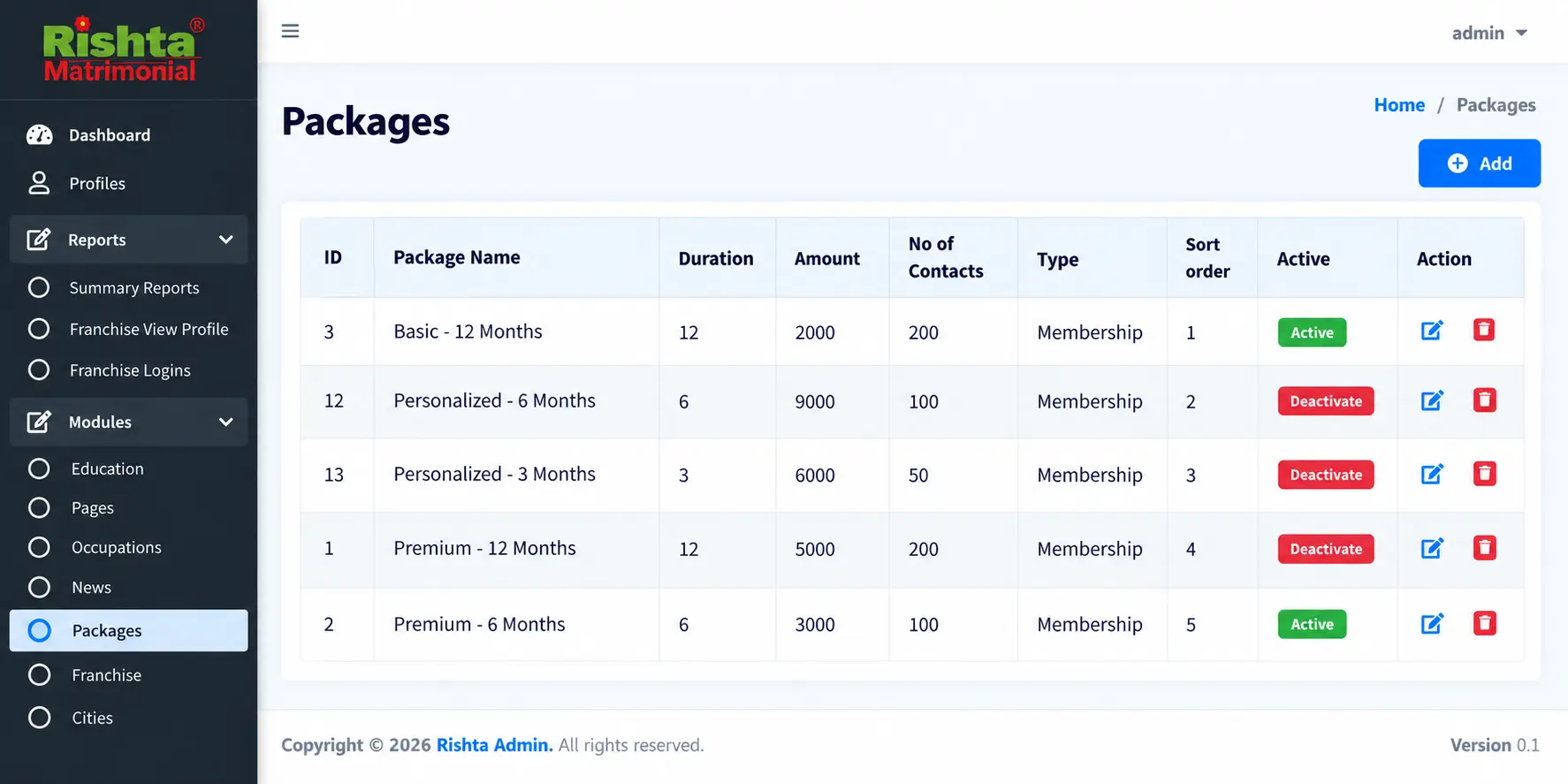Open Franchise Logins menu item
The image size is (1568, 784).
(128, 369)
